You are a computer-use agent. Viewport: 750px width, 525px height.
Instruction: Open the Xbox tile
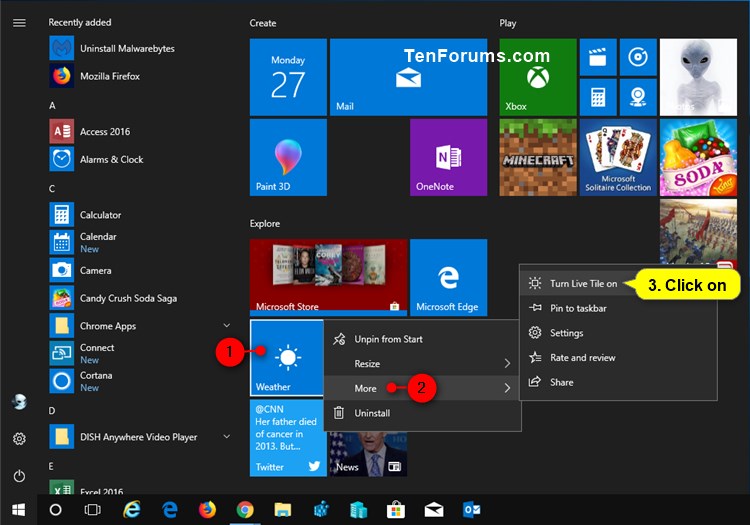pos(538,77)
